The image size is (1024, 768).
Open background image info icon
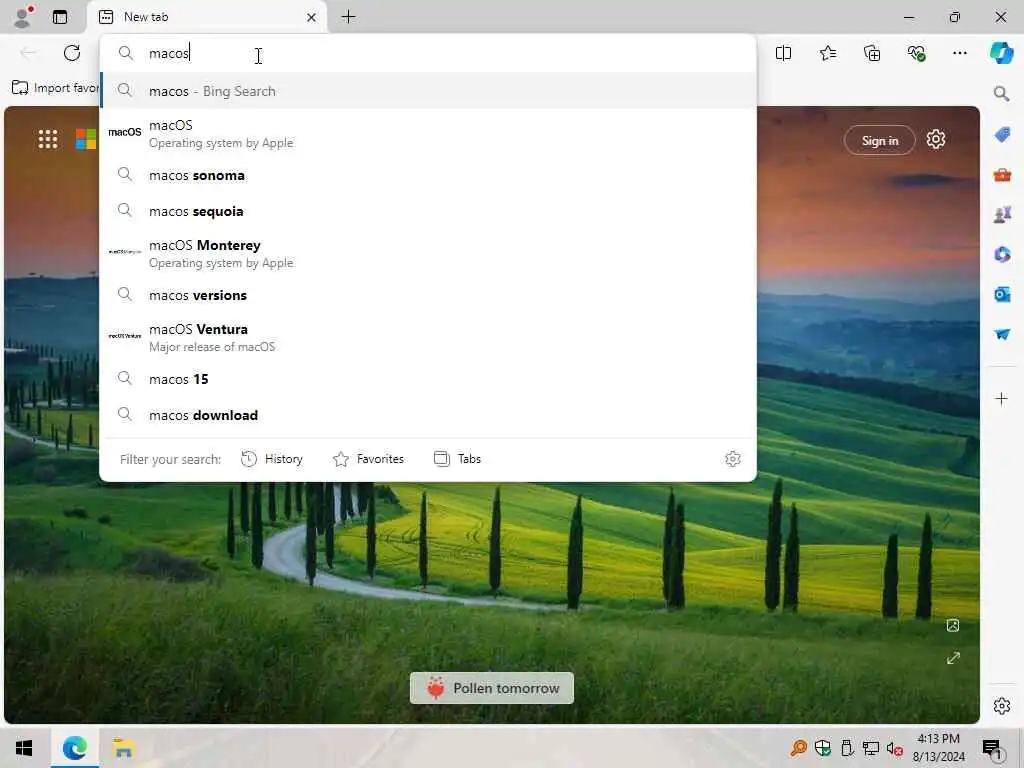[x=953, y=626]
